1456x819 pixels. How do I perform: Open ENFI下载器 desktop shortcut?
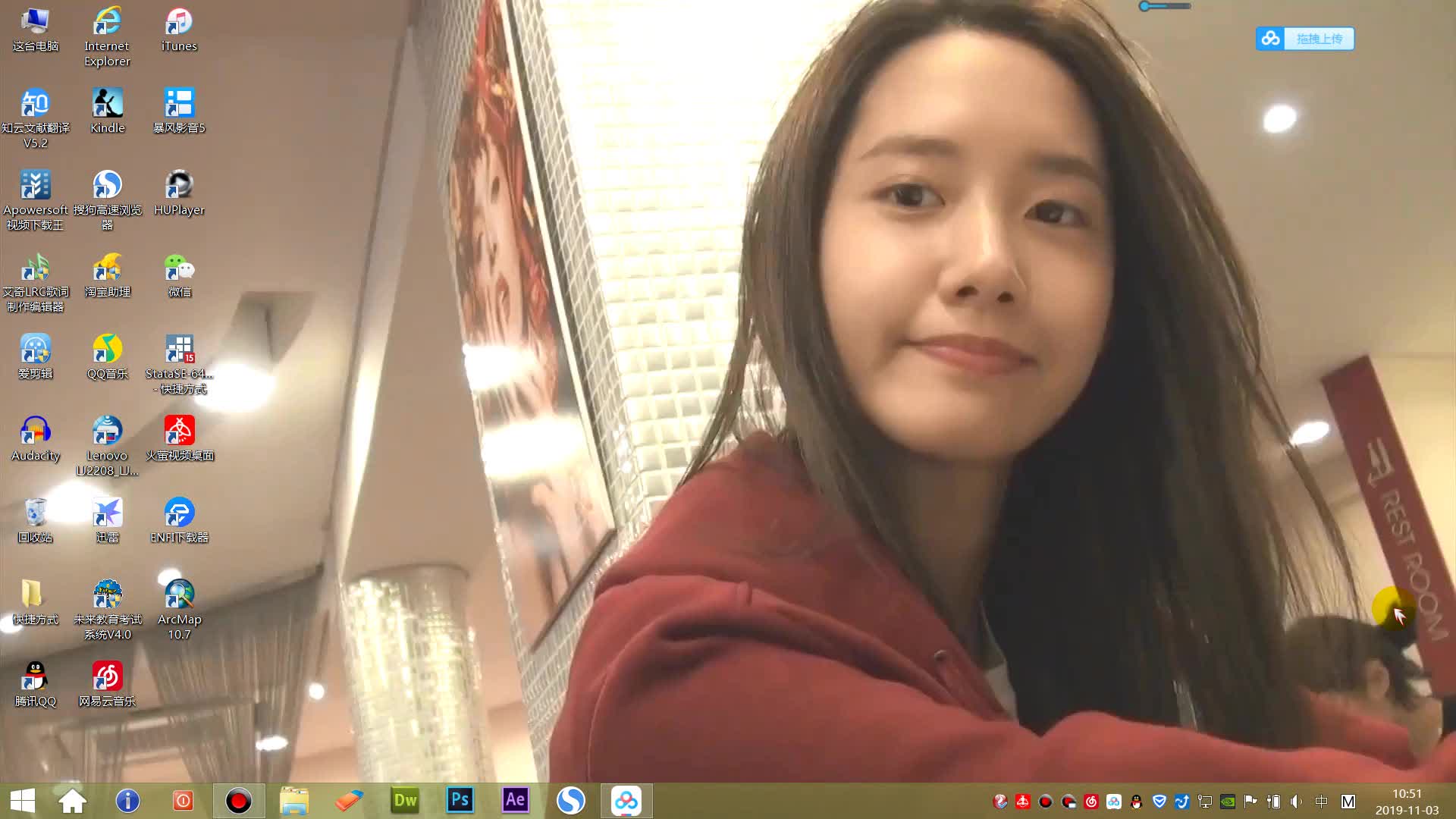179,520
